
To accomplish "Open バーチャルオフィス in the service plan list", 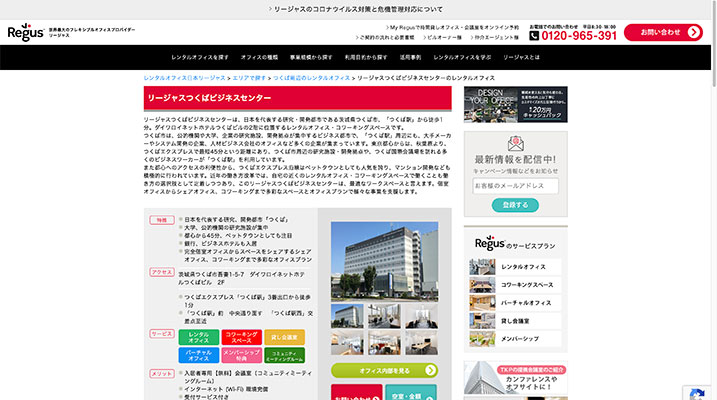I will pyautogui.click(x=515, y=303).
